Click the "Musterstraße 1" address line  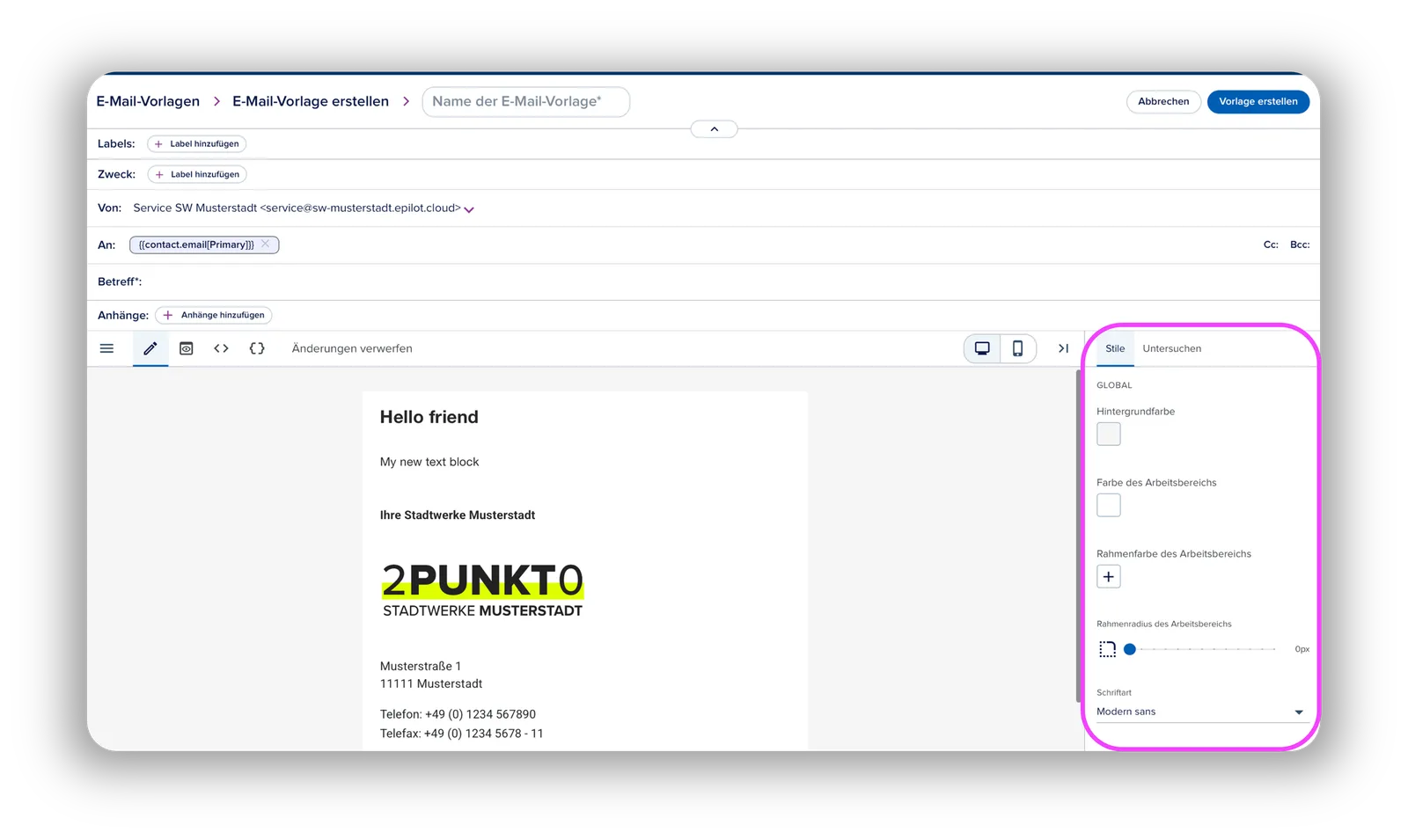tap(421, 666)
